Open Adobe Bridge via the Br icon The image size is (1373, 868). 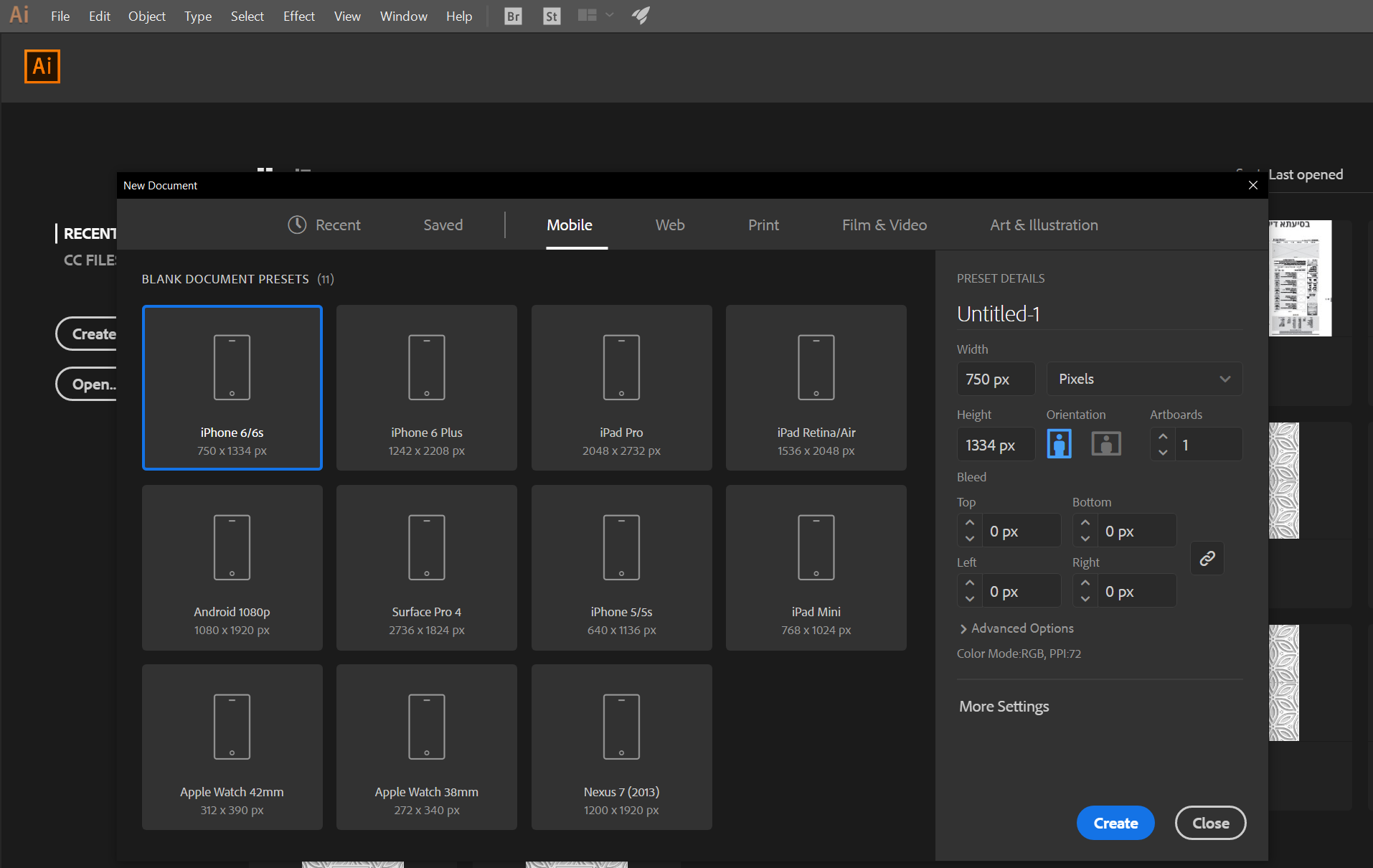pos(513,16)
